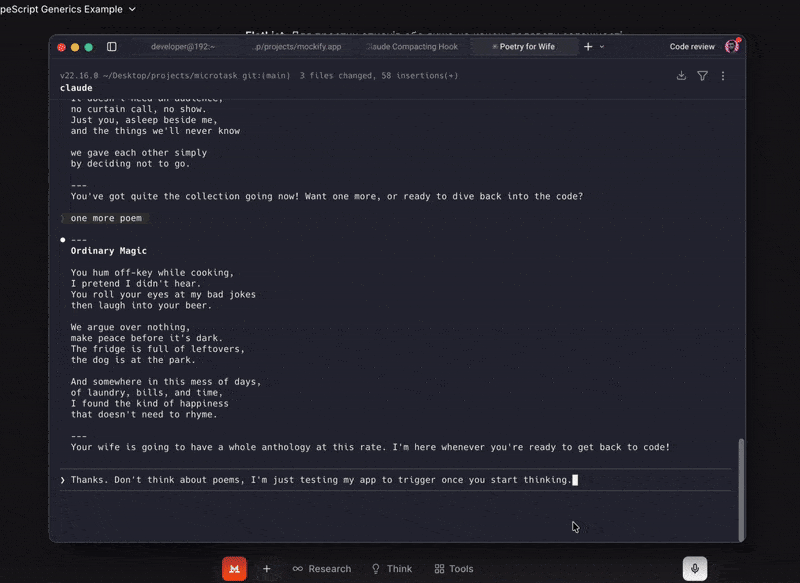Click the terminal vertical scrollbar thumb
The height and width of the screenshot is (583, 800).
[741, 489]
